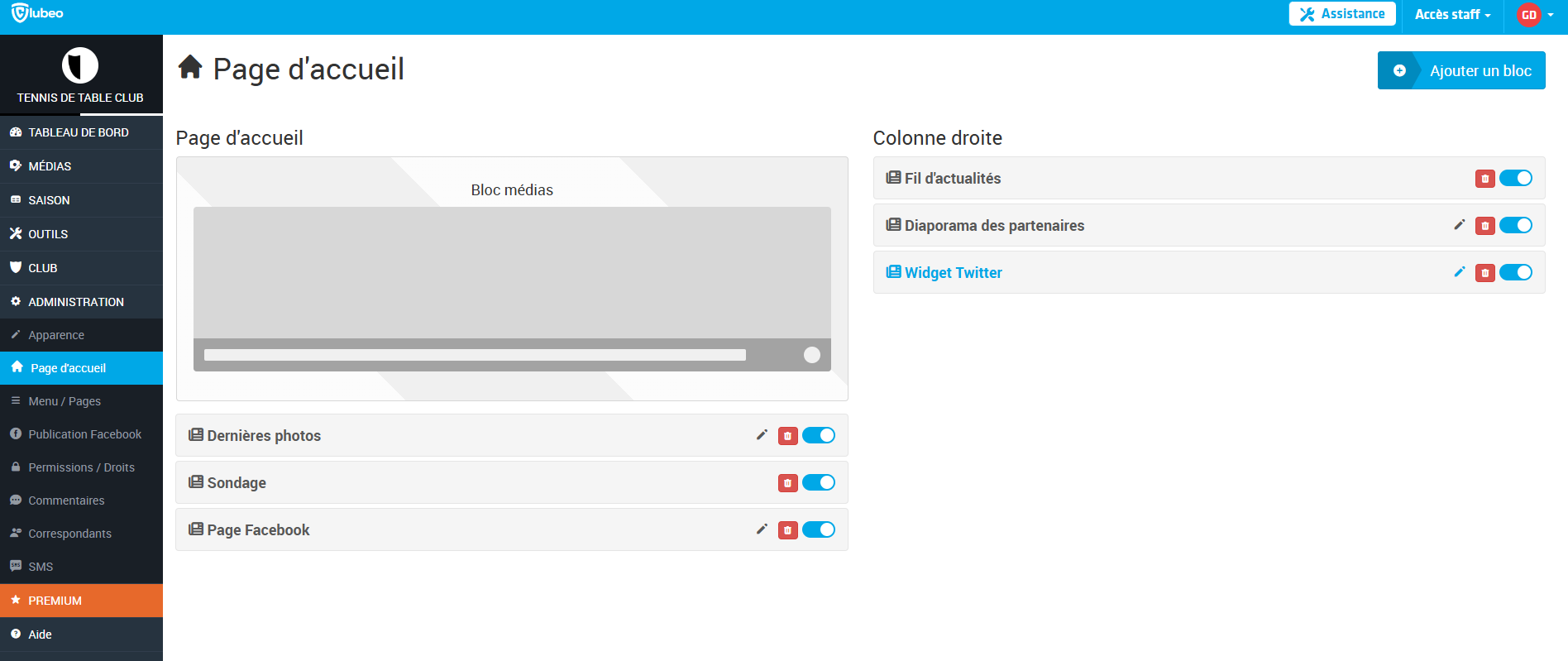Viewport: 1568px width, 661px height.
Task: Click the white bar in Bloc médias preview
Action: click(475, 355)
